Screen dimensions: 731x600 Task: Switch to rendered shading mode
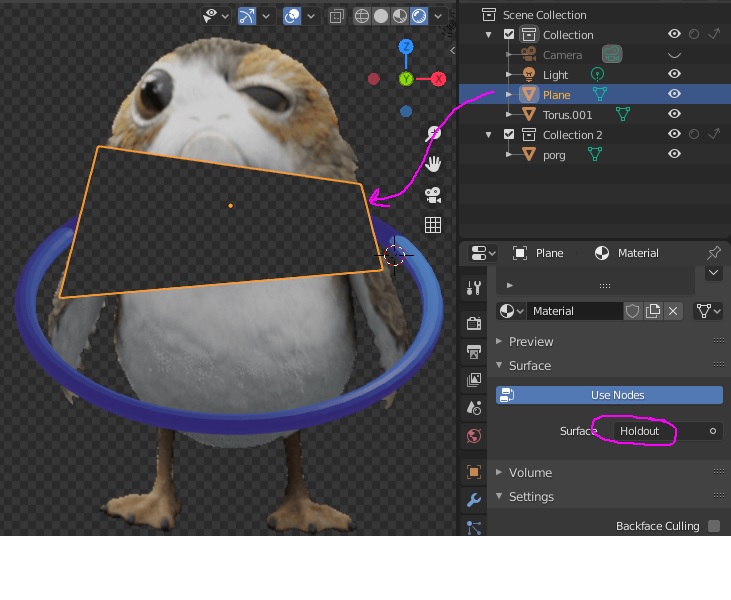(x=419, y=16)
